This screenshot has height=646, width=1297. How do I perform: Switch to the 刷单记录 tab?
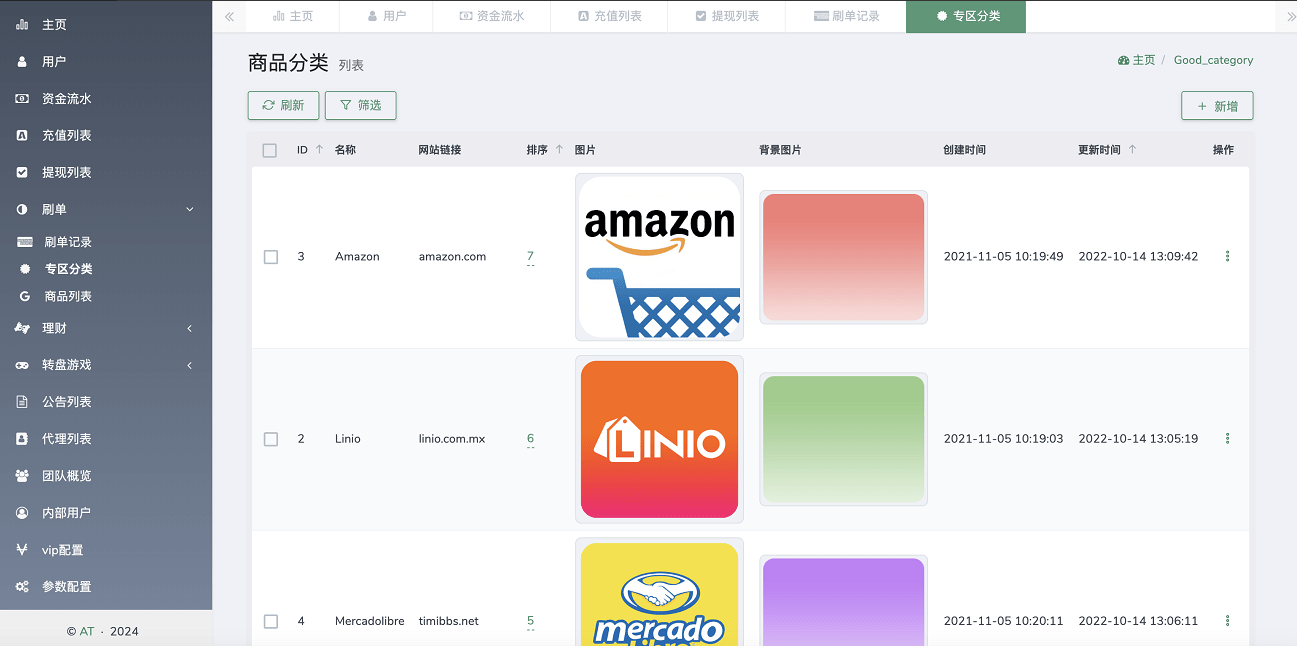tap(846, 16)
